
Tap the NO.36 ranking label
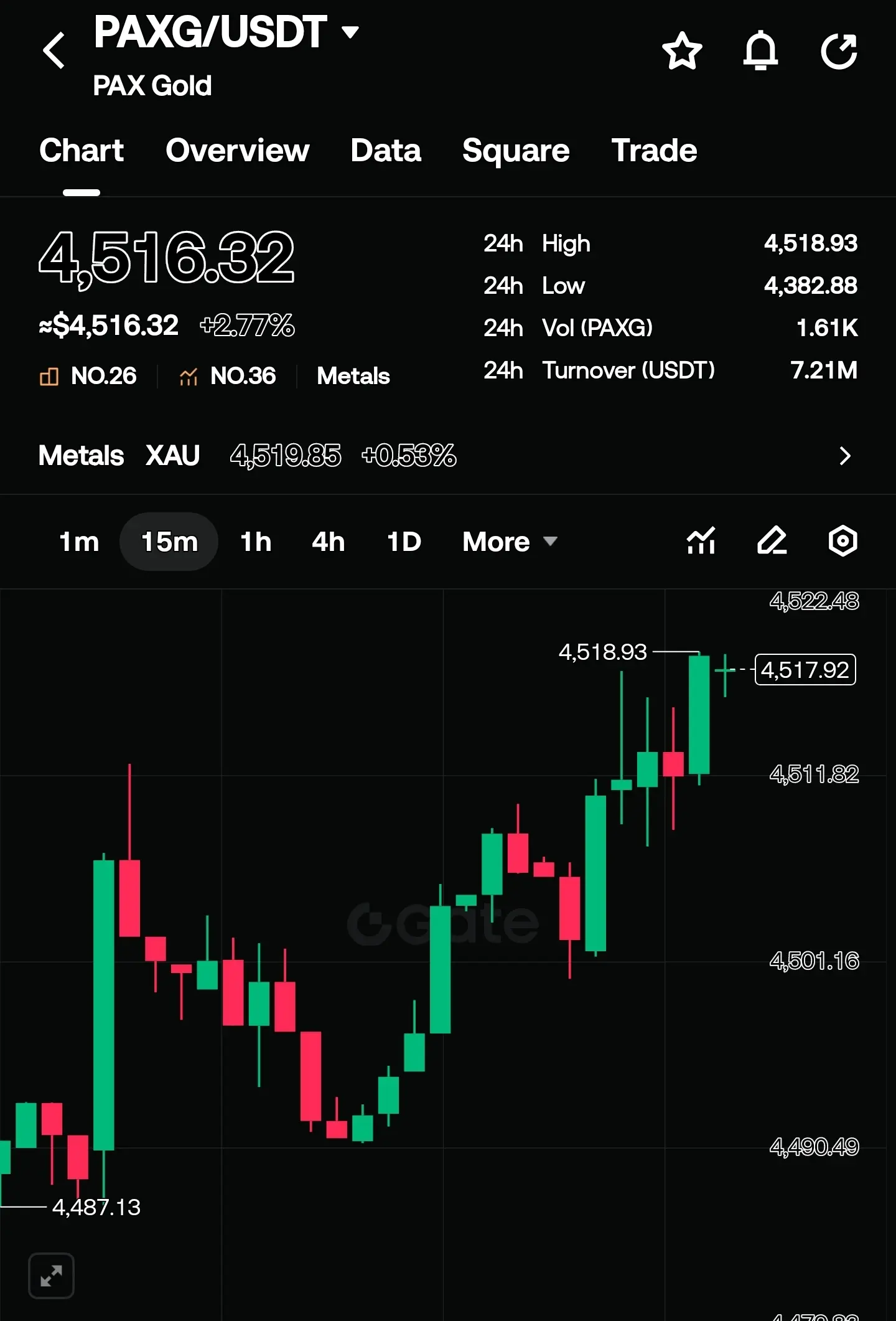(x=243, y=376)
